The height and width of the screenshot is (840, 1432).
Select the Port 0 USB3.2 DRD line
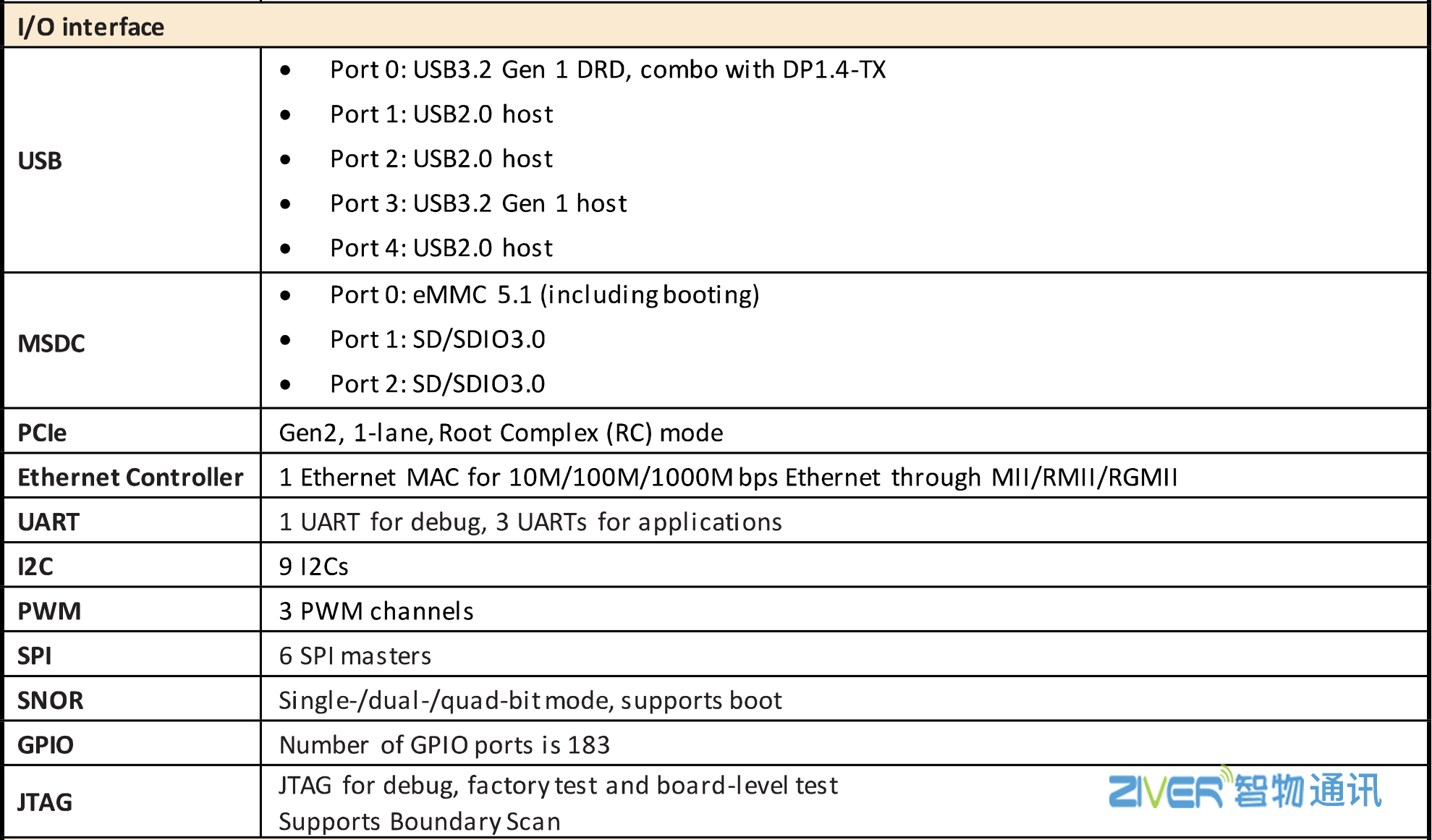(x=607, y=69)
